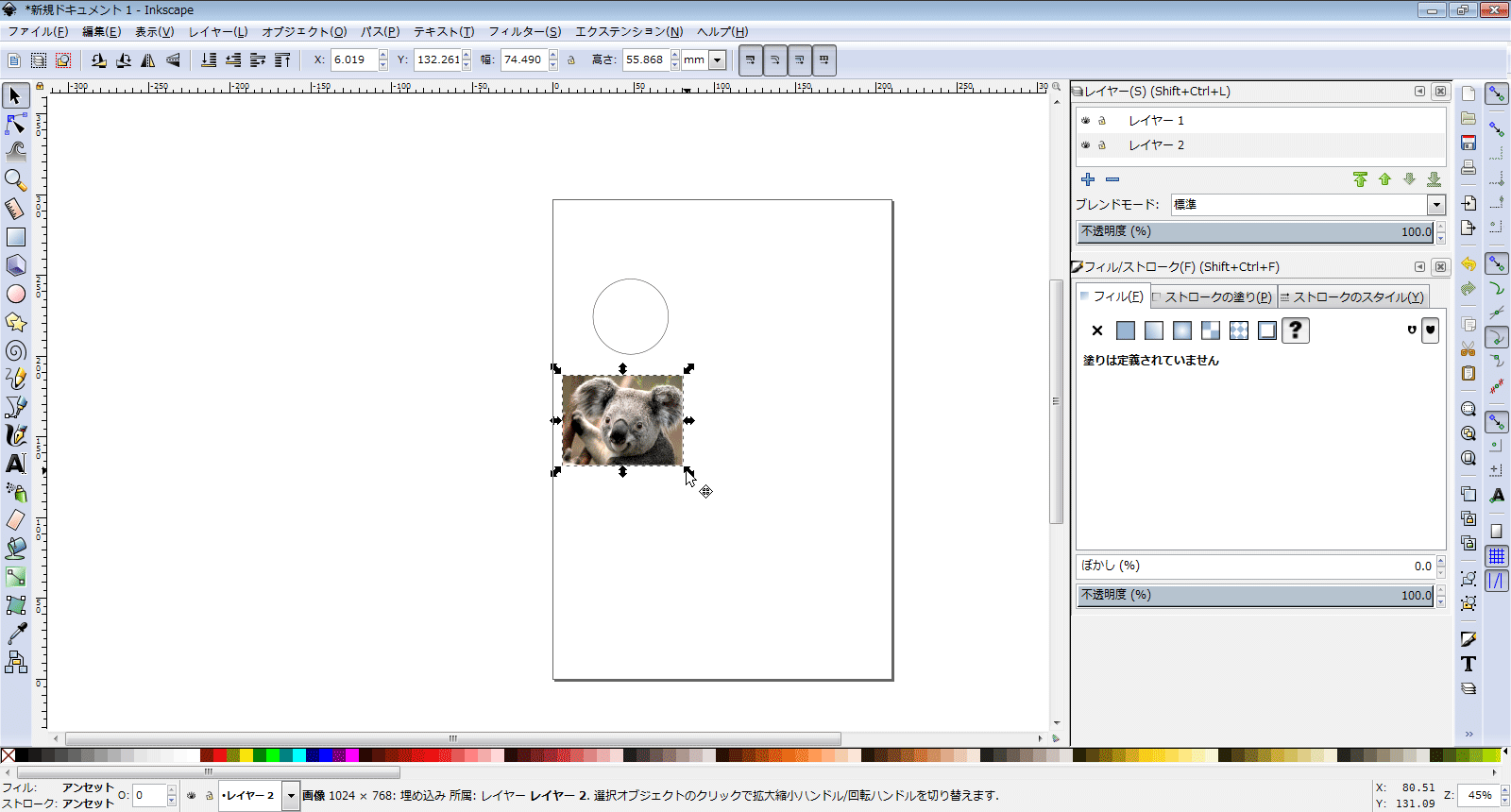Select the Rectangle tool
This screenshot has width=1511, height=812.
click(x=16, y=237)
